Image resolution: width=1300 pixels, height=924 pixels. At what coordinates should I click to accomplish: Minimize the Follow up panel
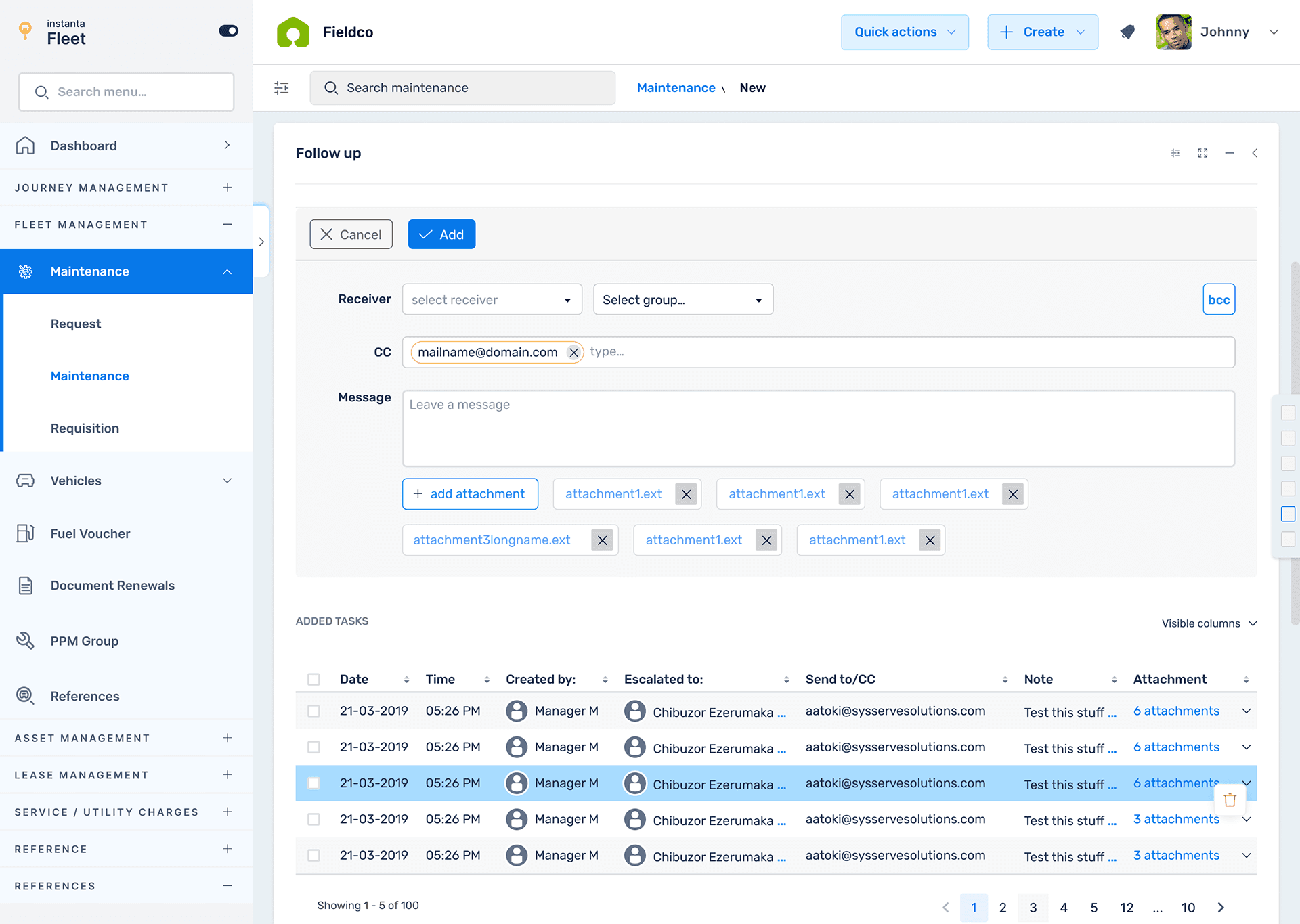pyautogui.click(x=1230, y=153)
